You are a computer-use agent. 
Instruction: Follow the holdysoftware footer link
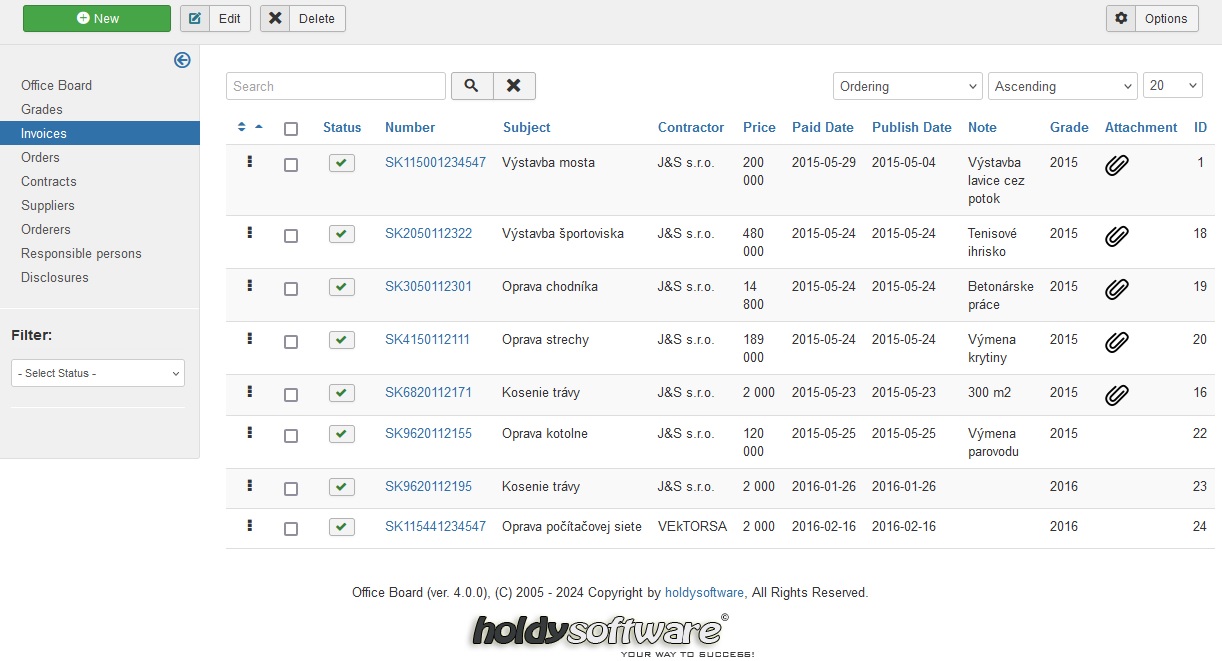[x=705, y=592]
